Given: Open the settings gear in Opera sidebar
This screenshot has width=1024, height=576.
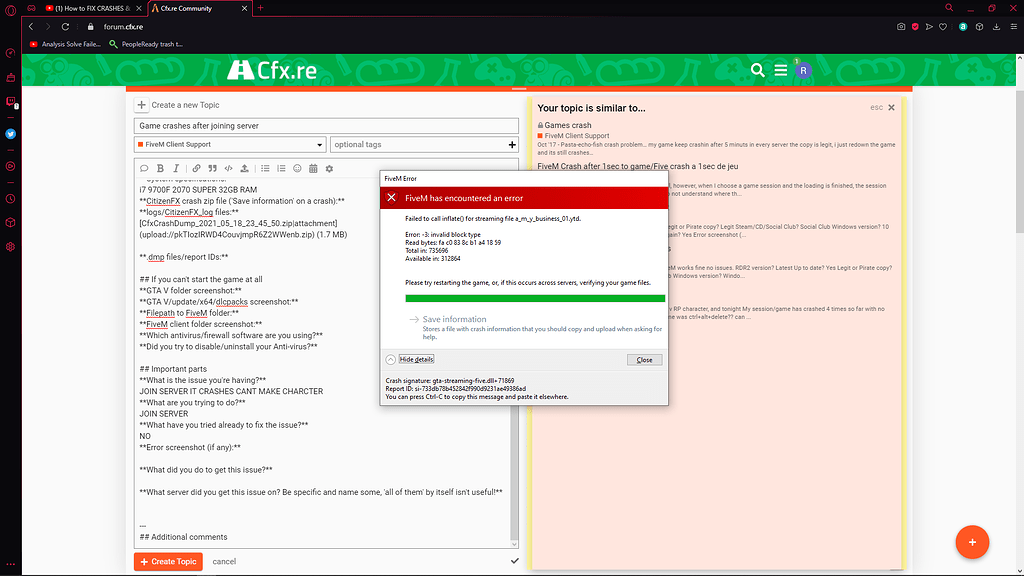Looking at the screenshot, I should [x=10, y=247].
